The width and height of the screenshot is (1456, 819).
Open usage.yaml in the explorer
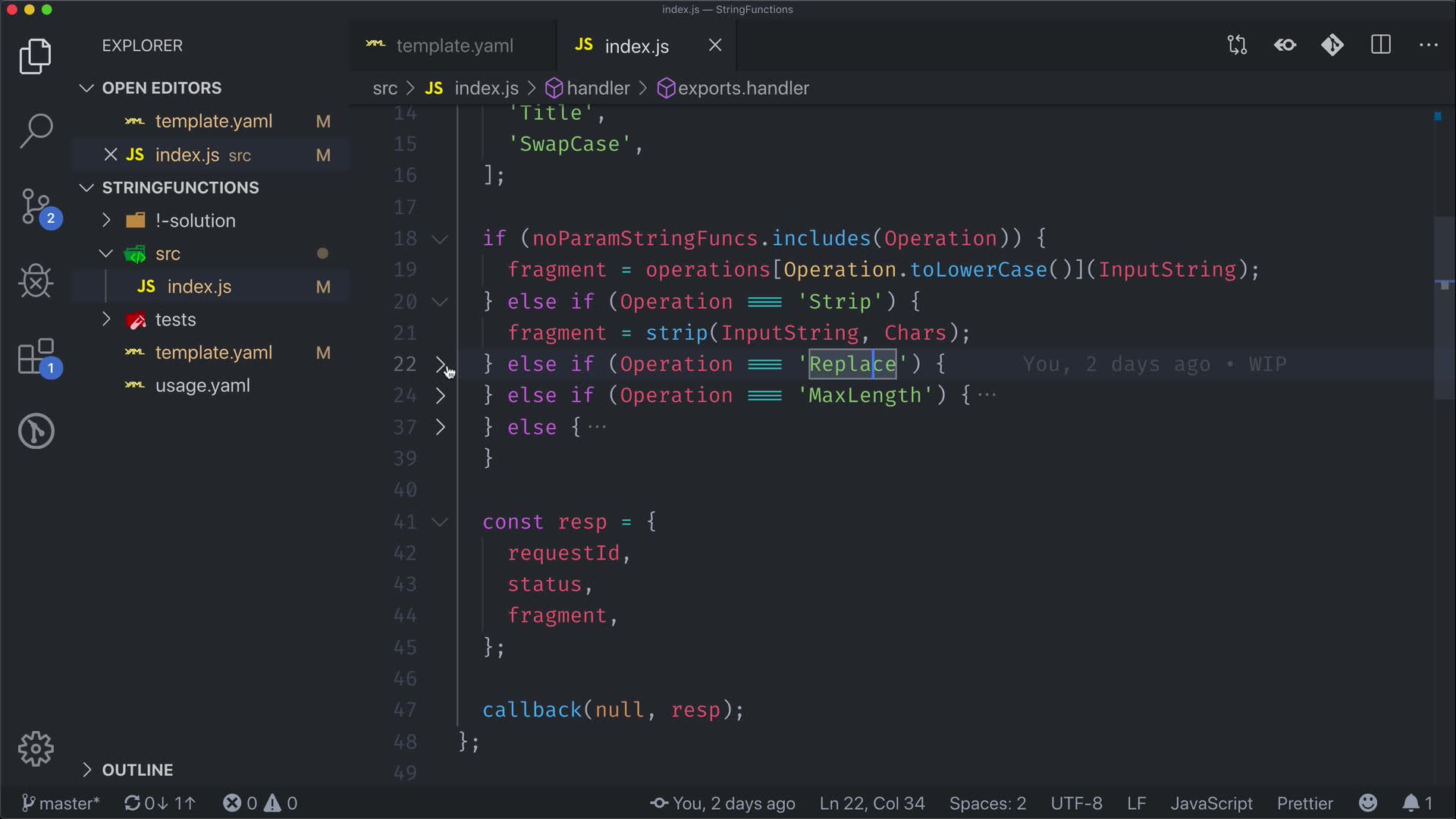tap(202, 386)
